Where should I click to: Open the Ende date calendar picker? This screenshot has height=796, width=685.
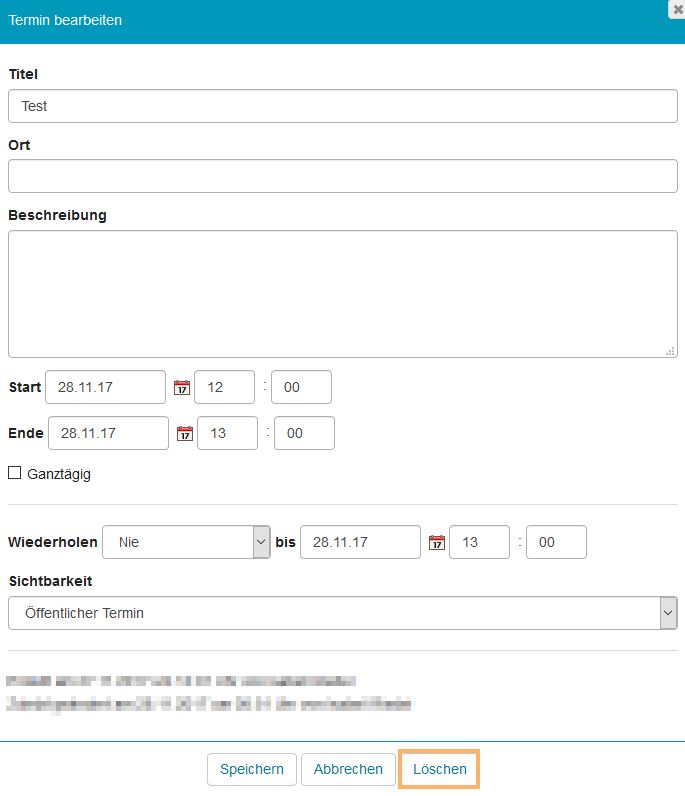coord(184,433)
